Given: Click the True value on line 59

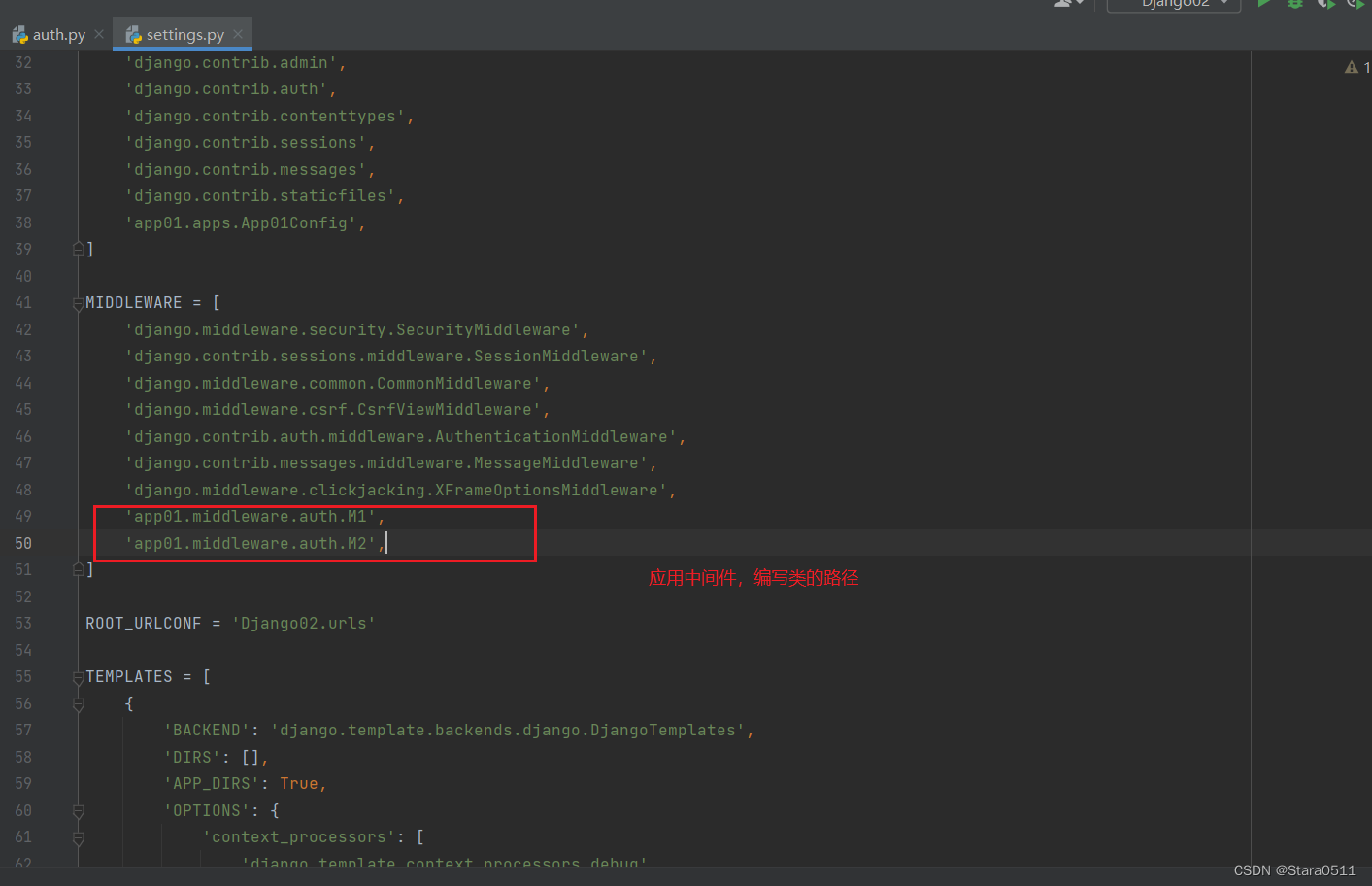Looking at the screenshot, I should (x=299, y=784).
